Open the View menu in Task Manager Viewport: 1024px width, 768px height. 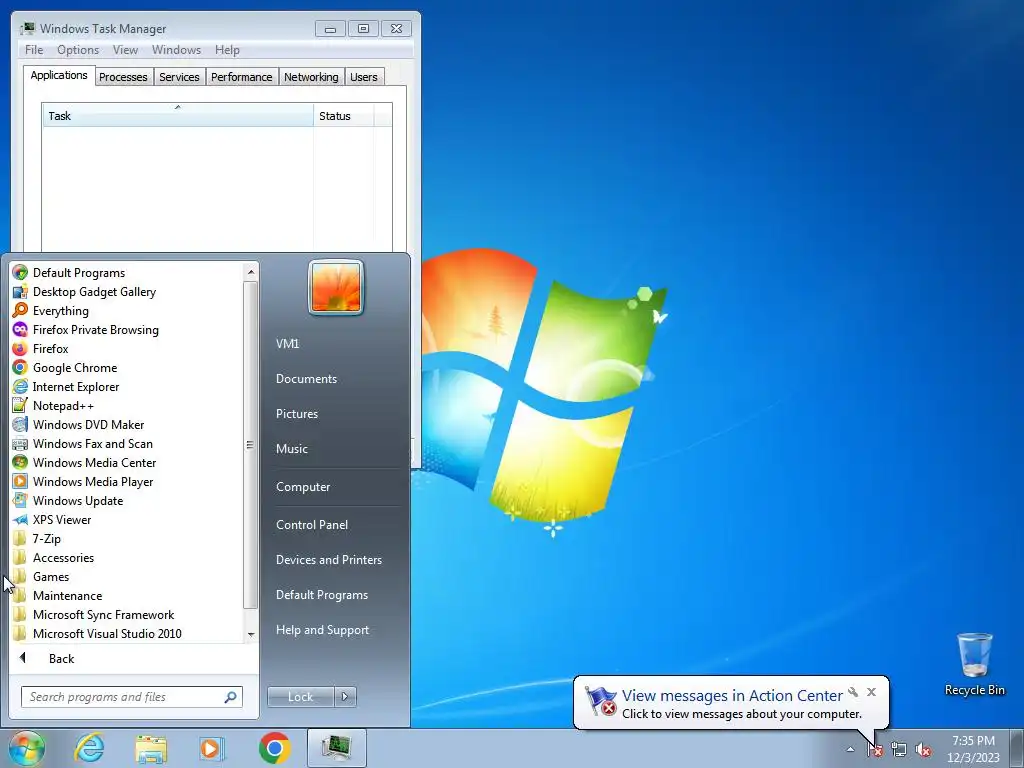coord(125,50)
